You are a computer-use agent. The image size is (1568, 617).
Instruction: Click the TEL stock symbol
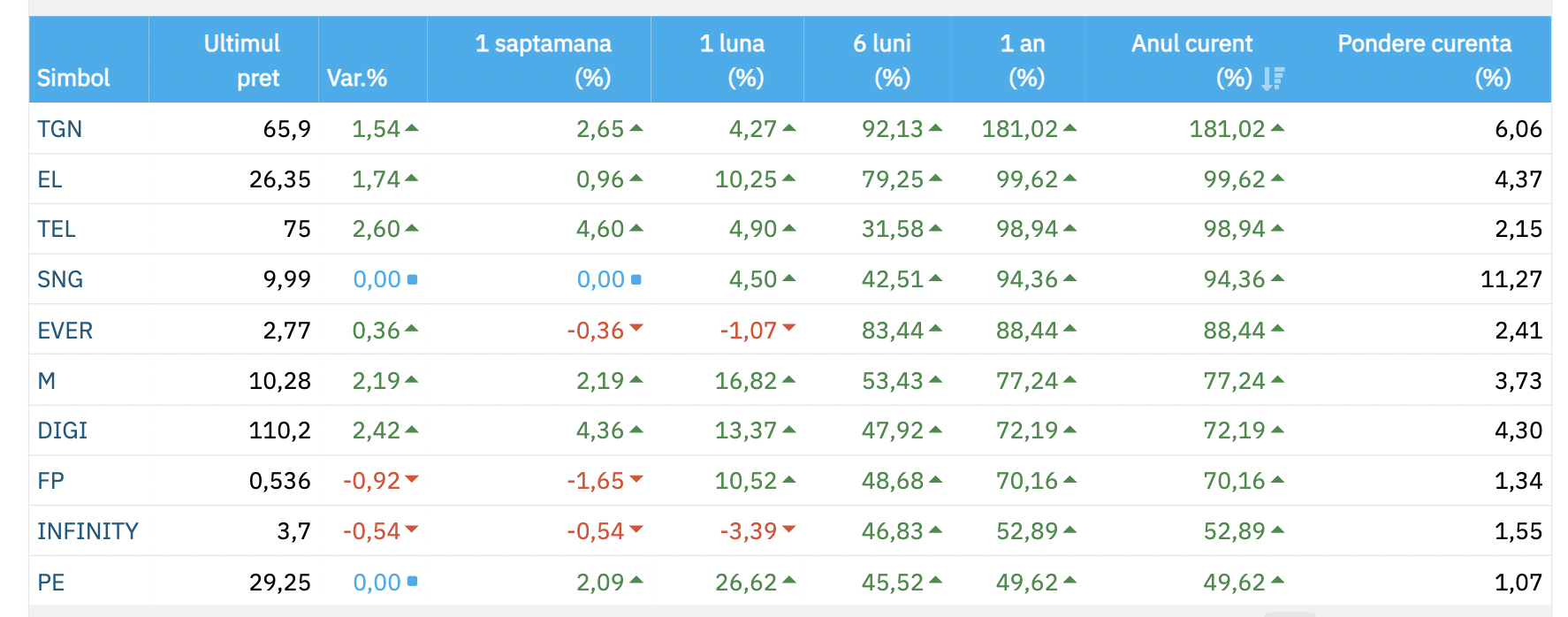pyautogui.click(x=56, y=229)
